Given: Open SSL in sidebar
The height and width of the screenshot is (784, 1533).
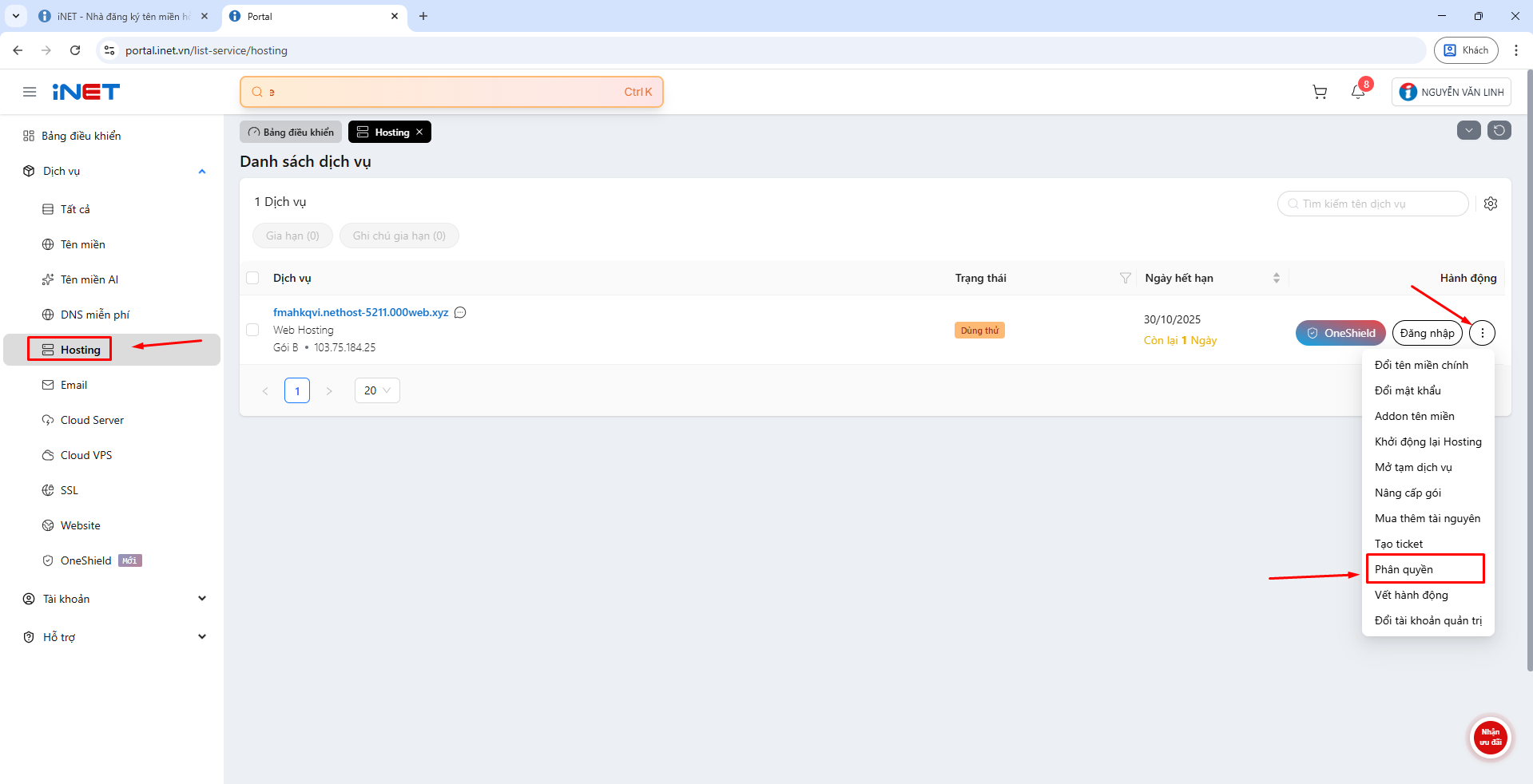Looking at the screenshot, I should (x=112, y=490).
